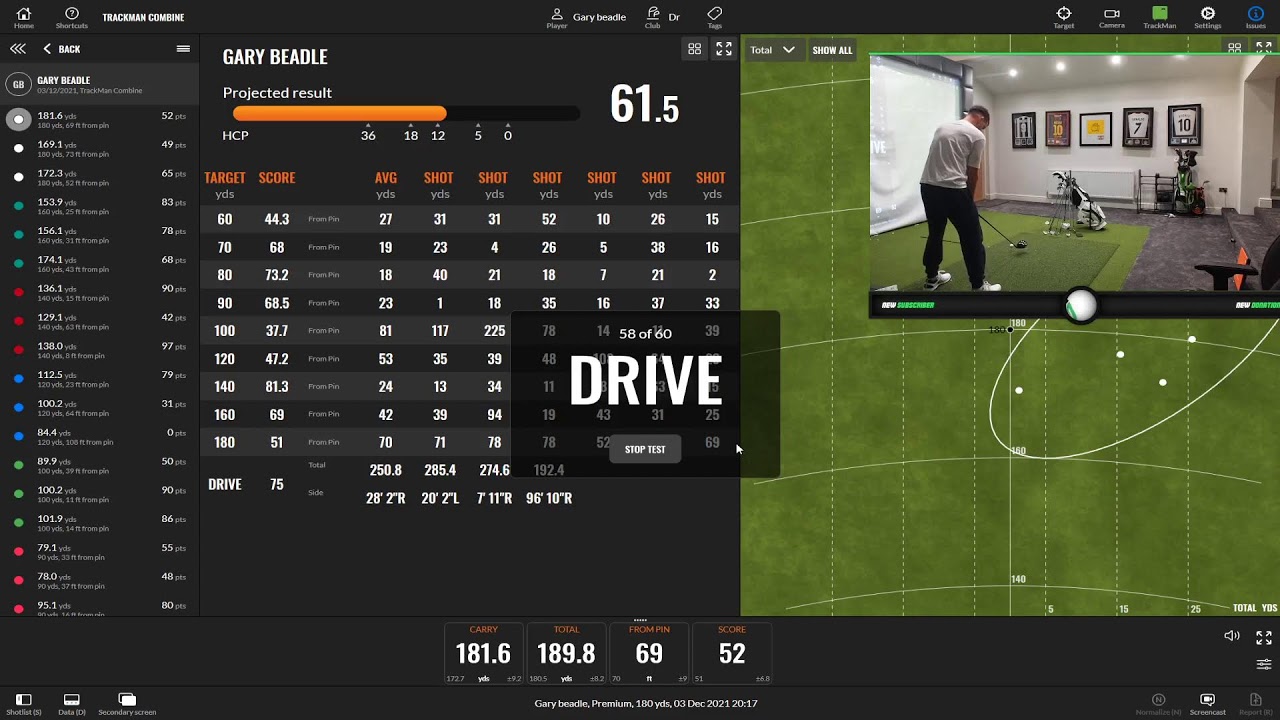Screen dimensions: 1280x720
Task: Select the 174.1 yds shot entry
Action: (x=100, y=264)
